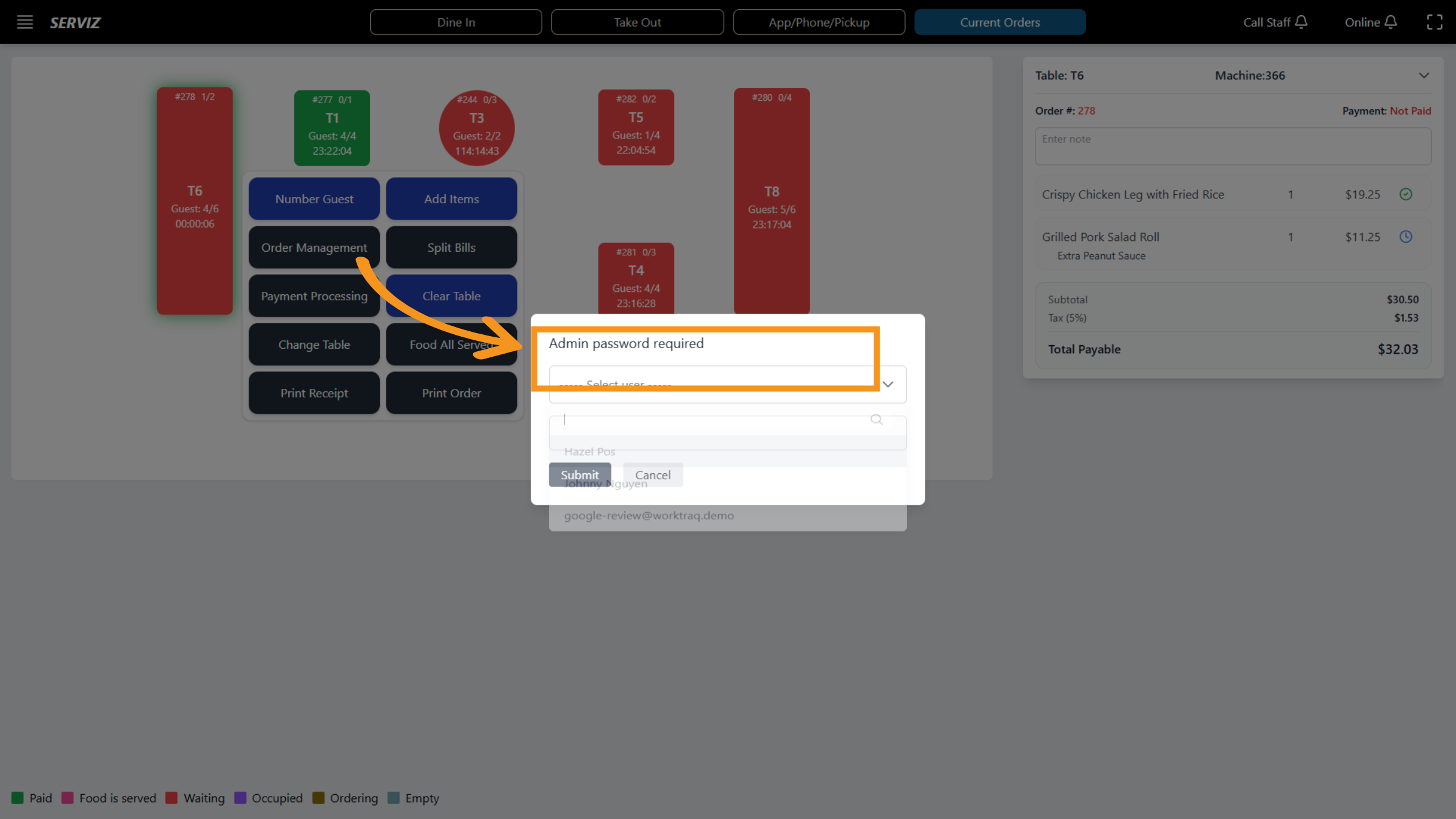Cancel the admin password dialog
The width and height of the screenshot is (1456, 819).
pos(652,474)
